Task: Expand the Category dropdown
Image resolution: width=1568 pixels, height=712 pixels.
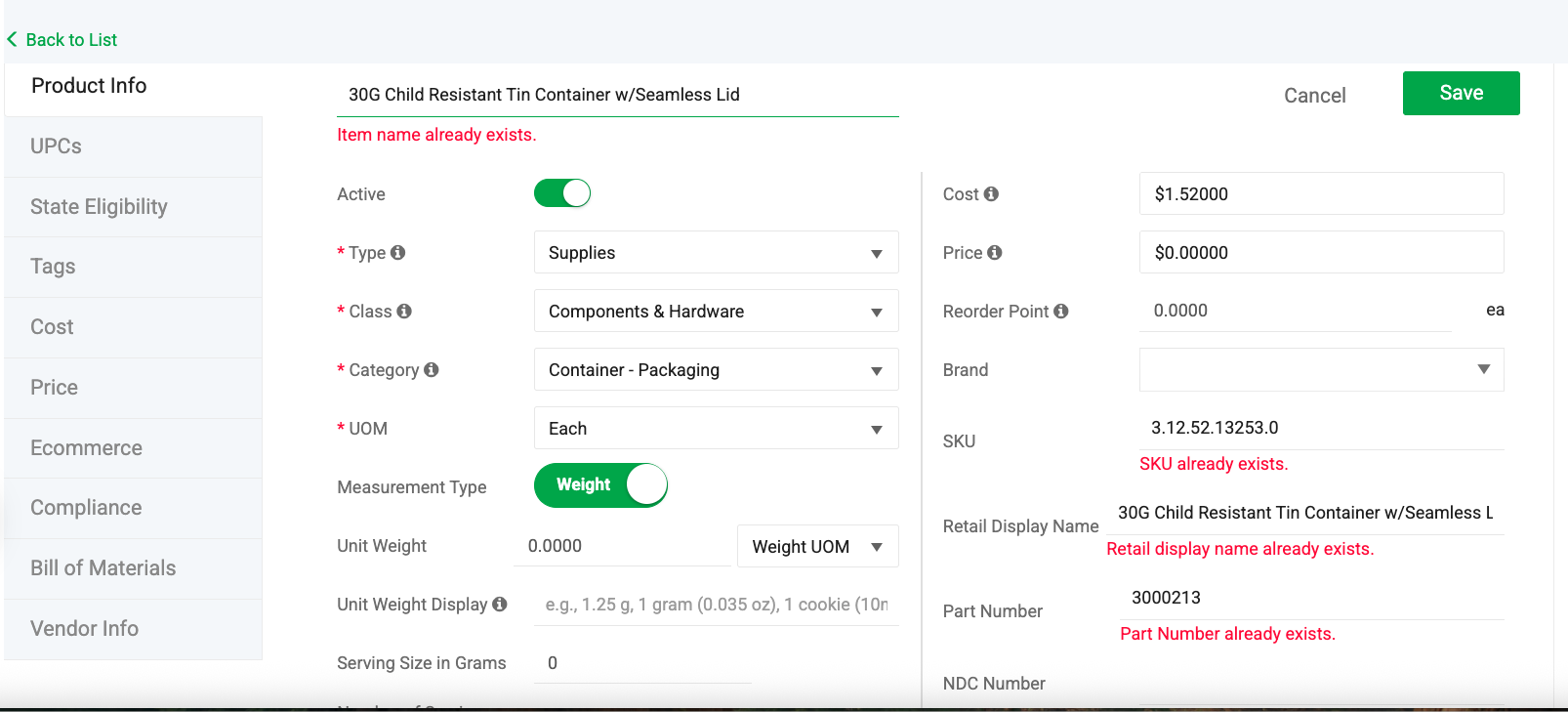Action: tap(716, 370)
